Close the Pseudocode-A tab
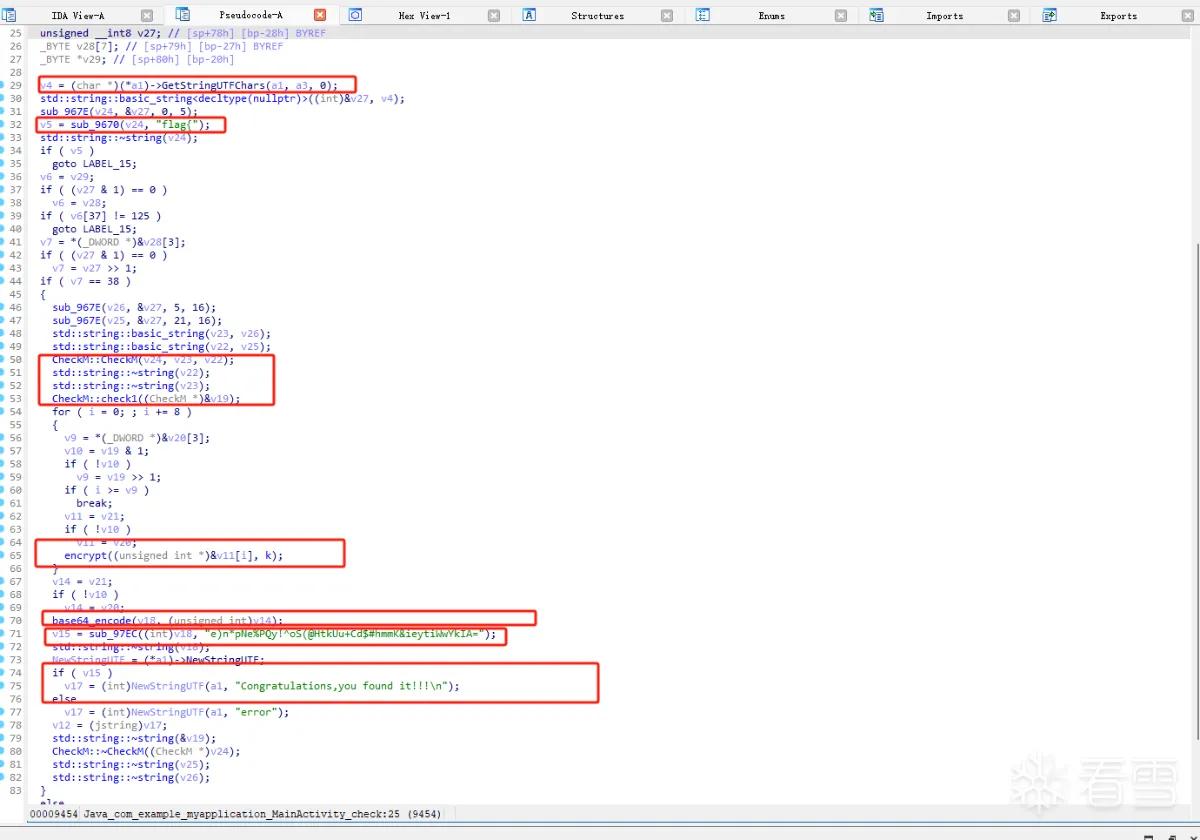 tap(320, 16)
